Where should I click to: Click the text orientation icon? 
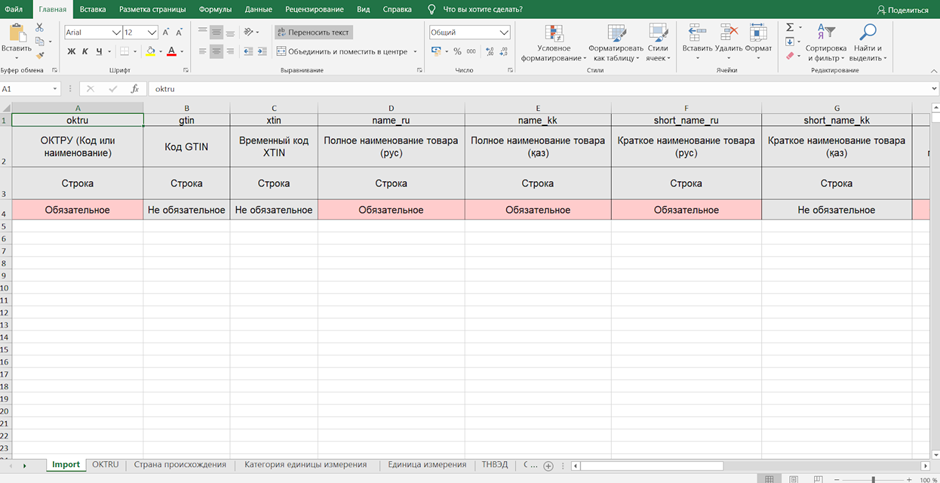(250, 32)
